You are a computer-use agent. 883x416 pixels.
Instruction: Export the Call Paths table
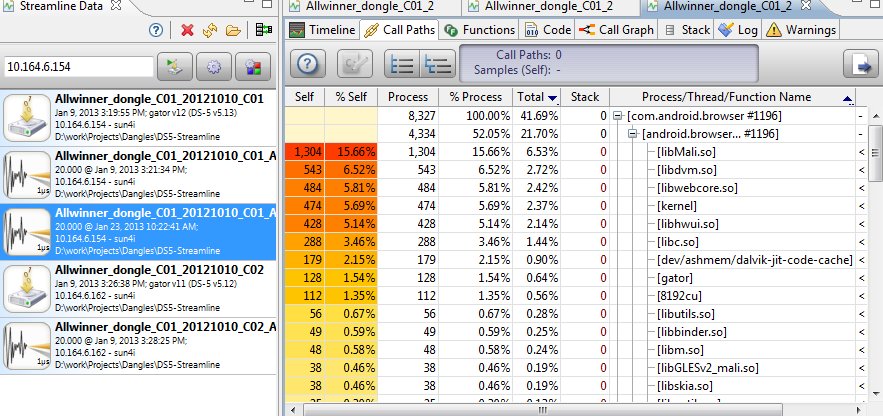pyautogui.click(x=860, y=64)
